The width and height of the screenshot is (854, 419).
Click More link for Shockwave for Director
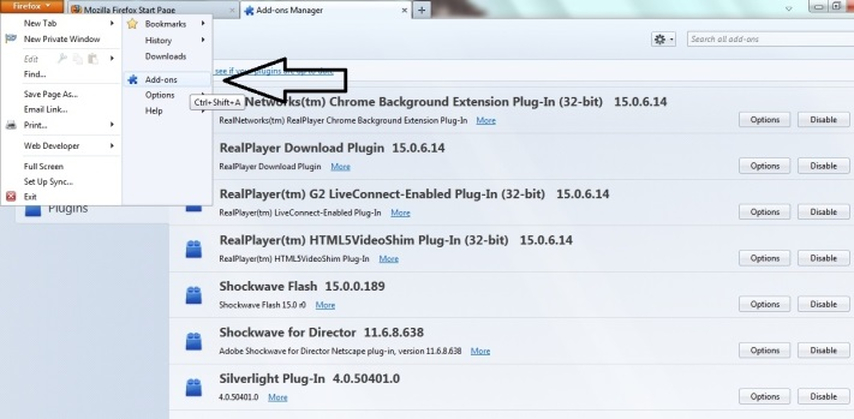[480, 351]
